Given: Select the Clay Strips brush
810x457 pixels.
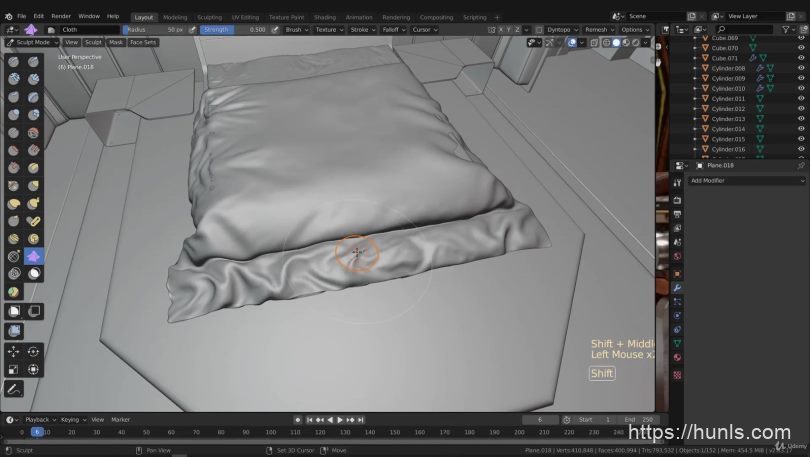Looking at the screenshot, I should pos(33,79).
